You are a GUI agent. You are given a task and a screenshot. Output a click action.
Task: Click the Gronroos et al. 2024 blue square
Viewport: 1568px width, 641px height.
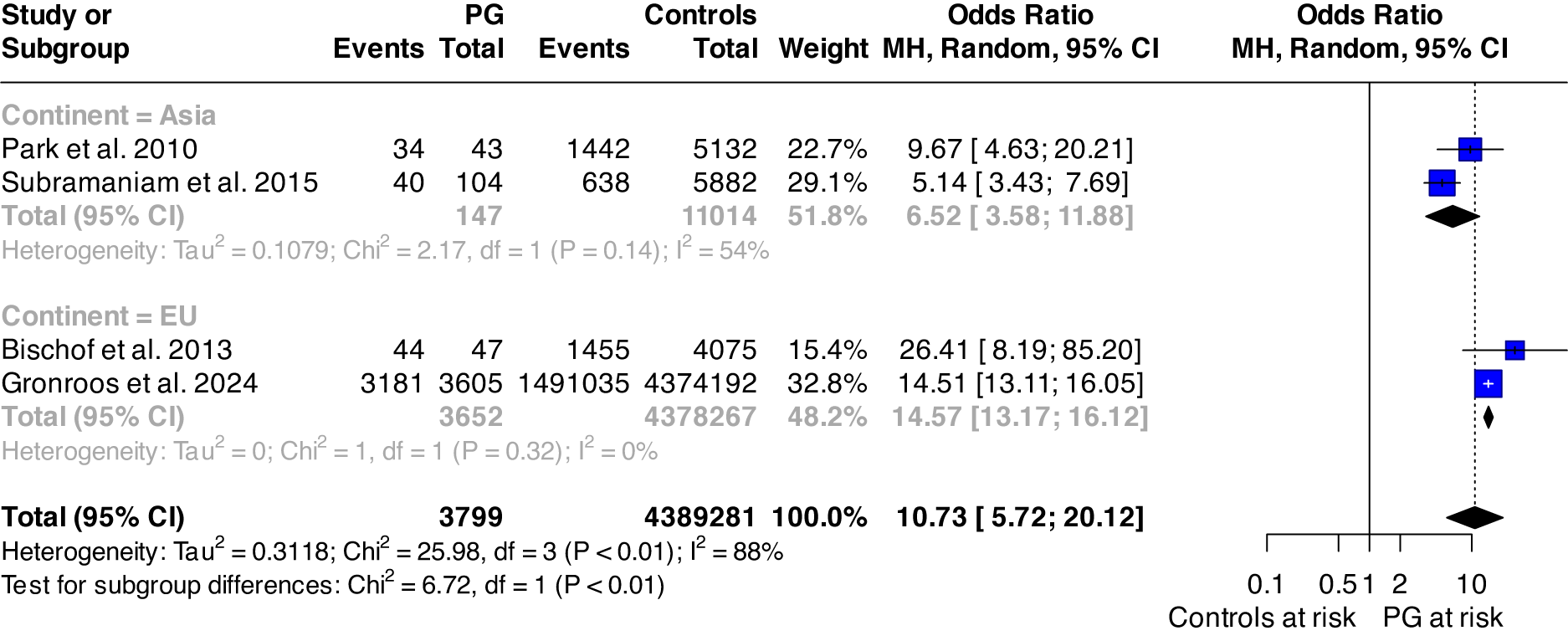tap(1488, 384)
